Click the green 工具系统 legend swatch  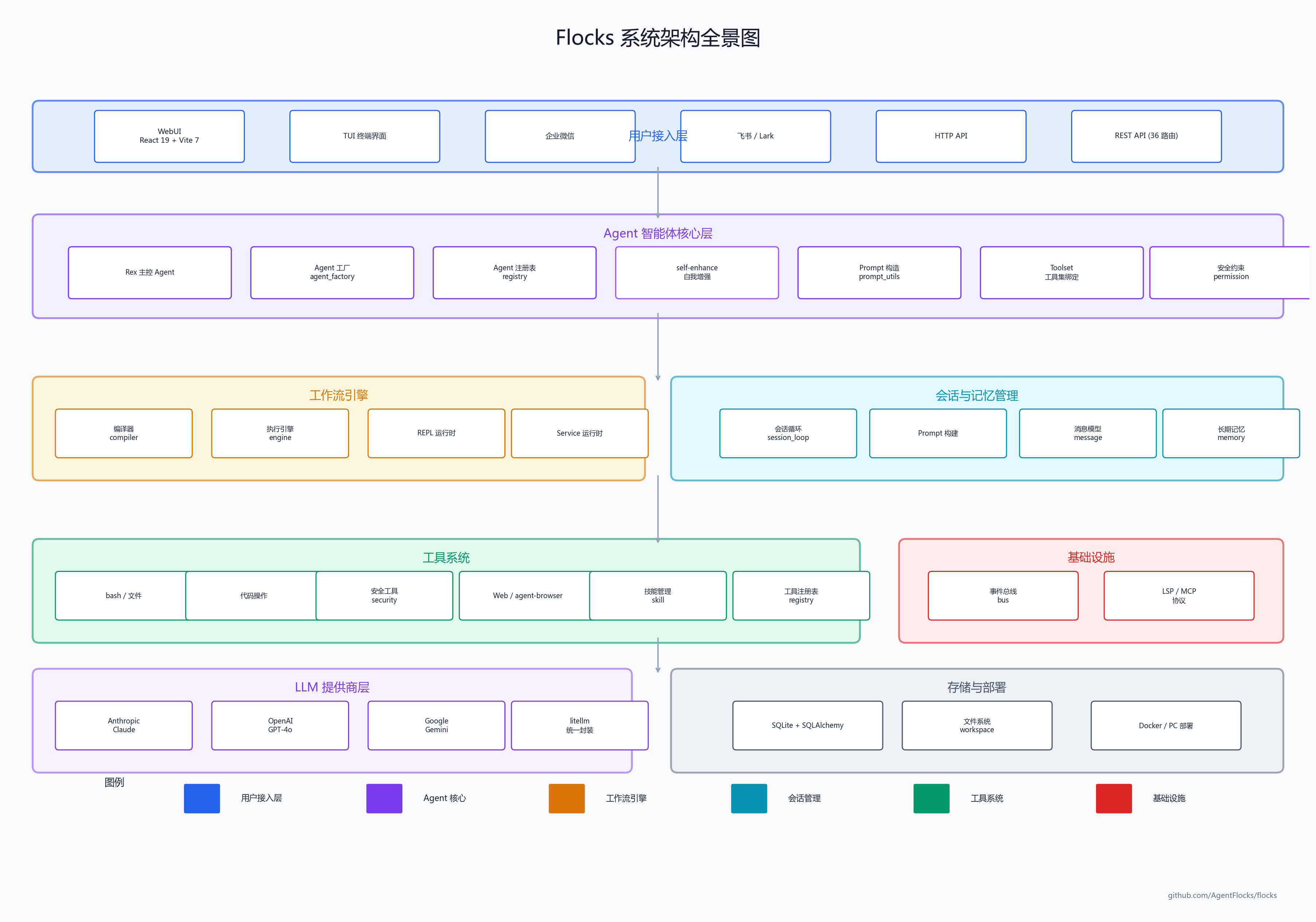click(931, 798)
